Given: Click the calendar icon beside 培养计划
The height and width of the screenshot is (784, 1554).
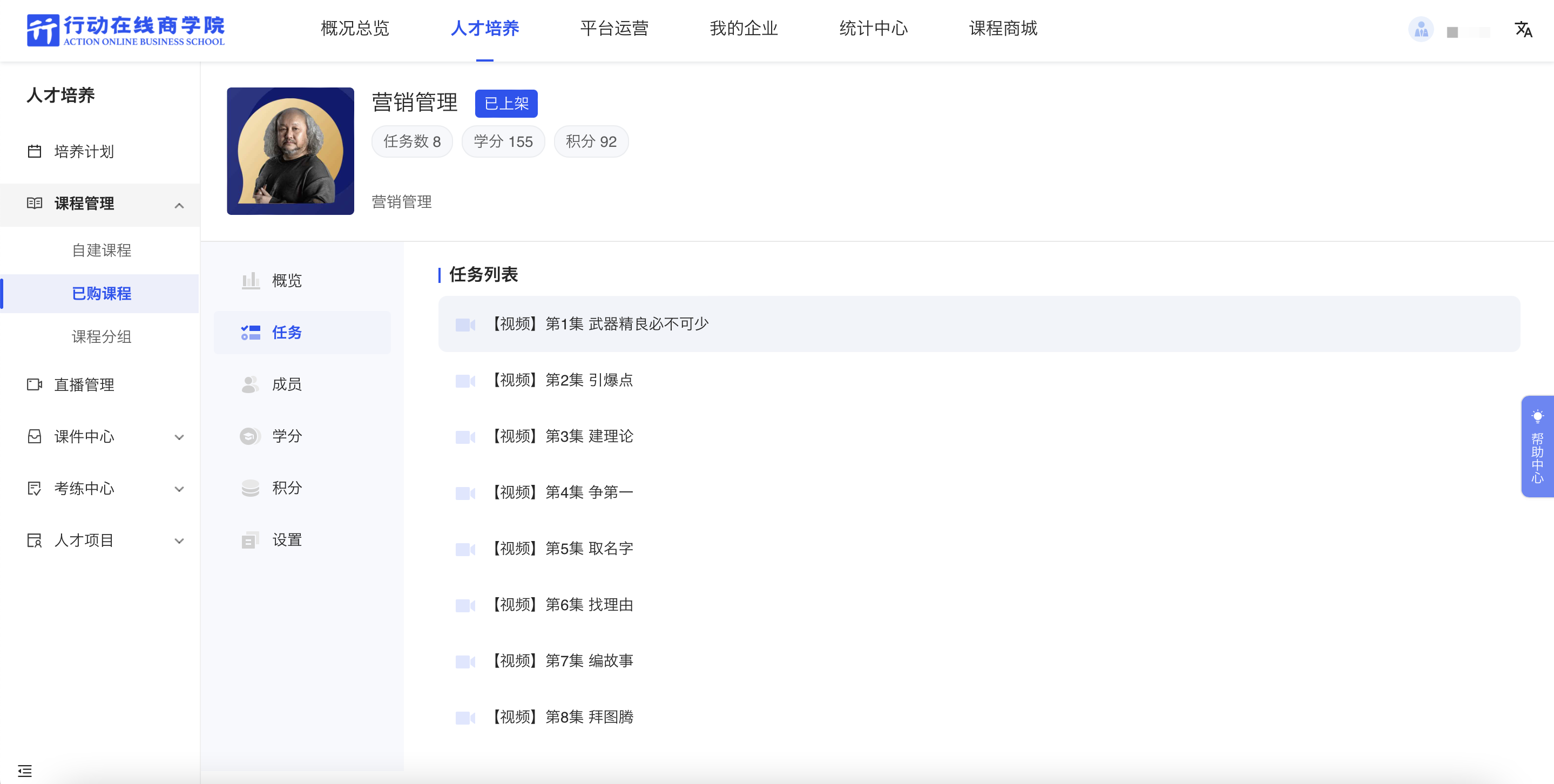Looking at the screenshot, I should [x=35, y=151].
